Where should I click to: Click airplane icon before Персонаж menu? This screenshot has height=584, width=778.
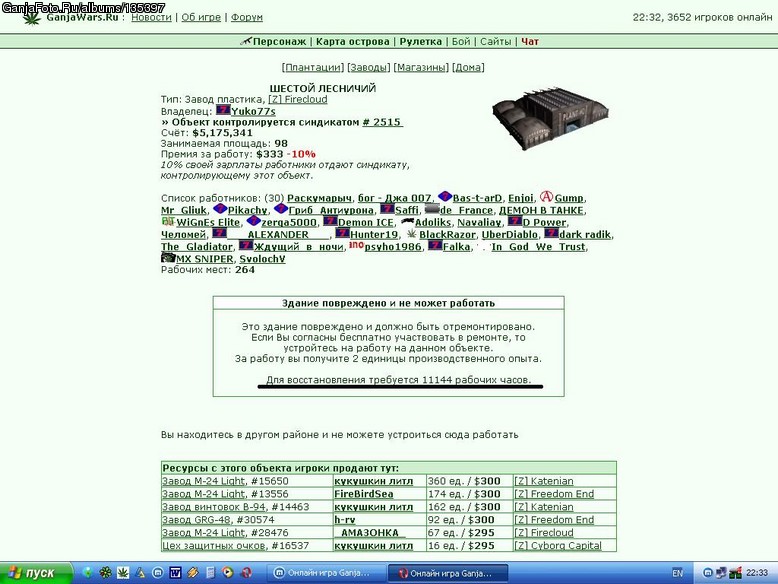coord(246,41)
